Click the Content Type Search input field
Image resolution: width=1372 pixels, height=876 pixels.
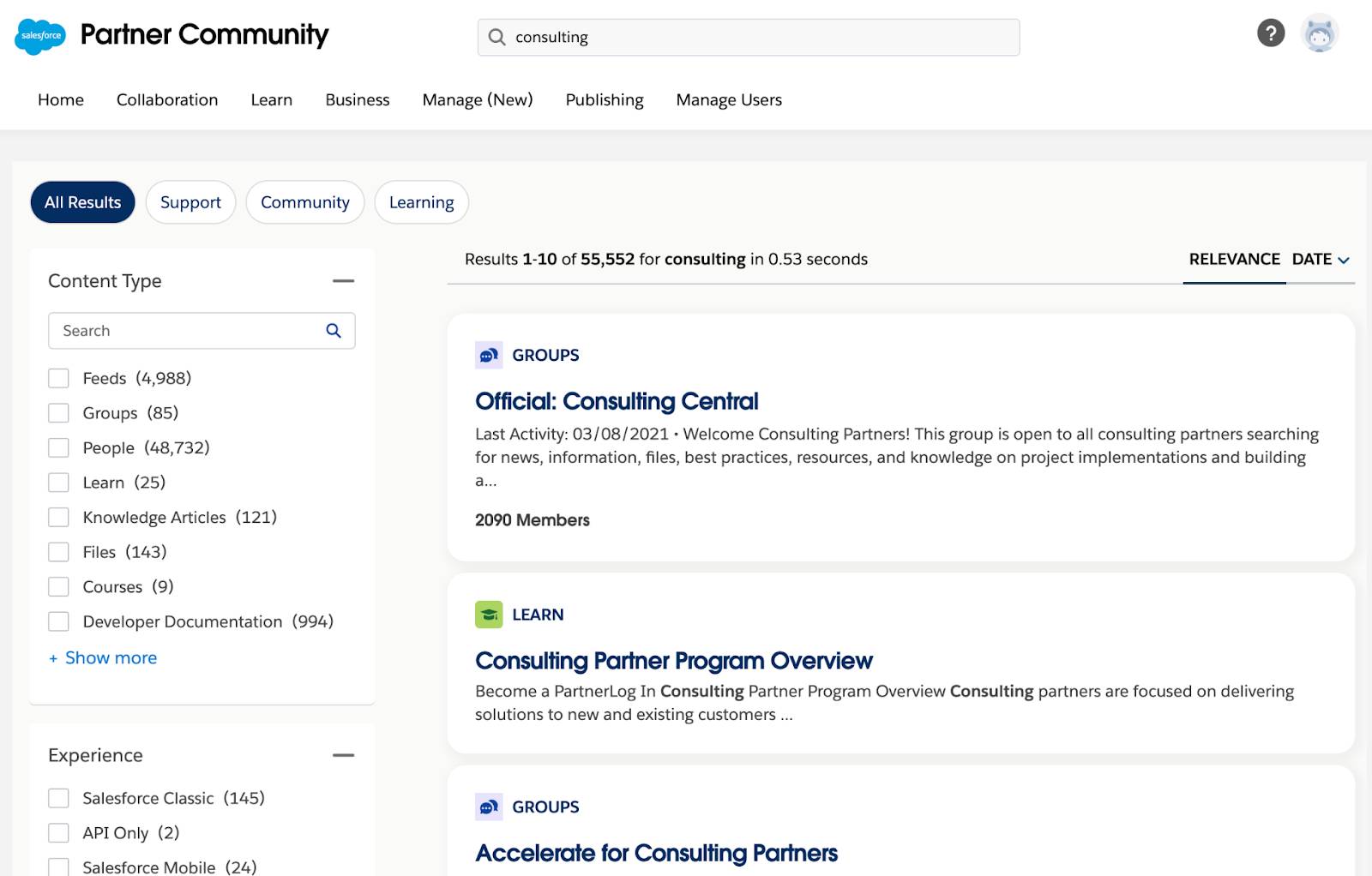[x=202, y=331]
